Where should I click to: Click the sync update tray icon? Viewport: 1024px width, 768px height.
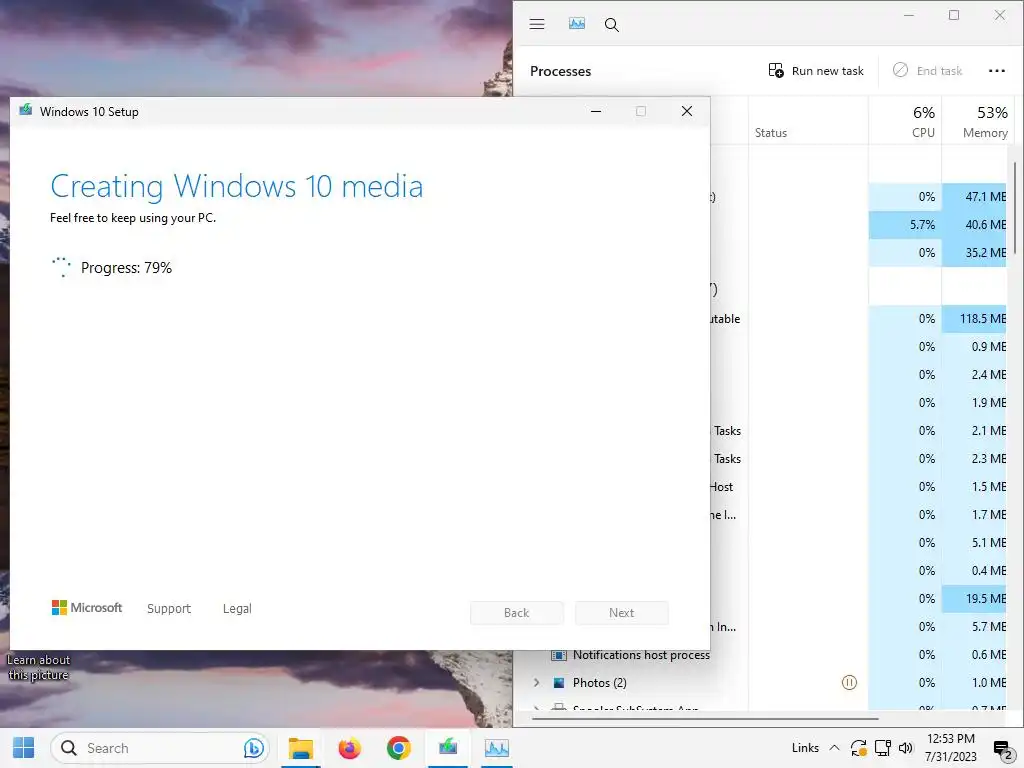click(x=858, y=748)
